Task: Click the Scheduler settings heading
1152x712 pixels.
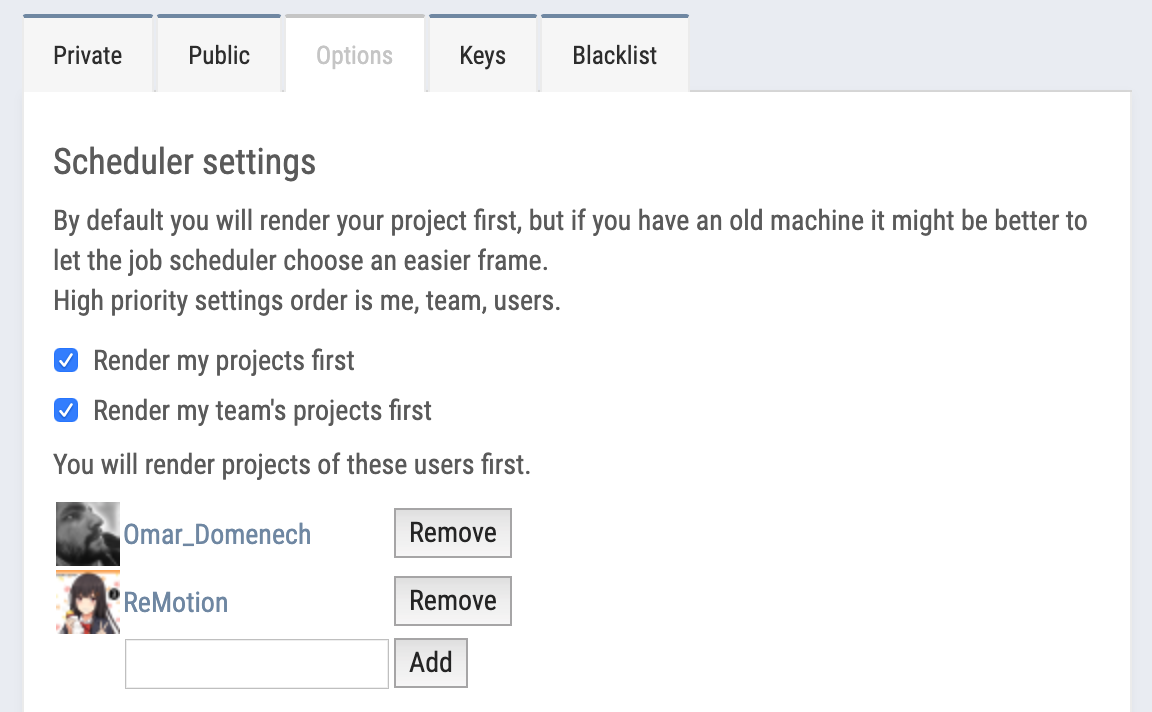Action: coord(184,161)
